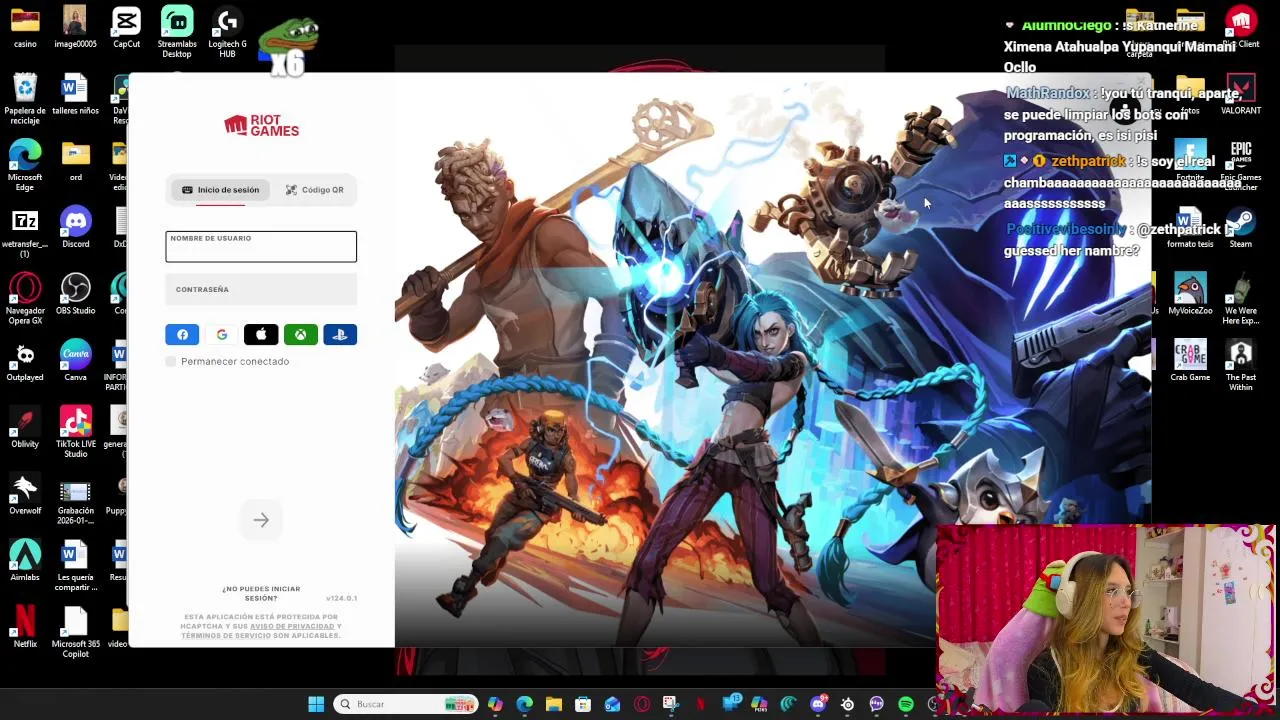Focus the Contraseña field
Image resolution: width=1280 pixels, height=720 pixels.
tap(261, 290)
